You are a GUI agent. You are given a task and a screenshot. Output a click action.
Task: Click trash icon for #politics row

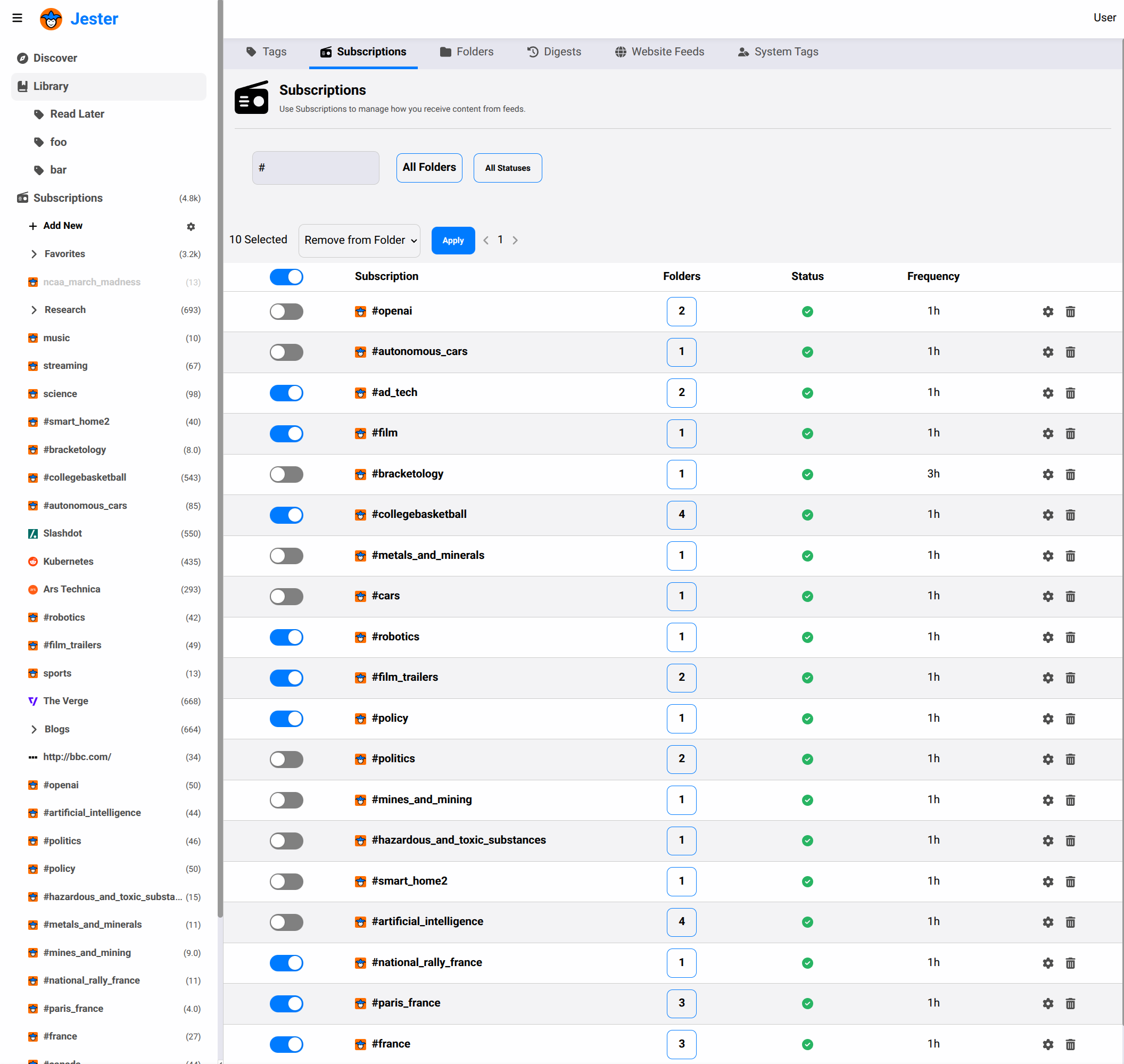(1070, 759)
